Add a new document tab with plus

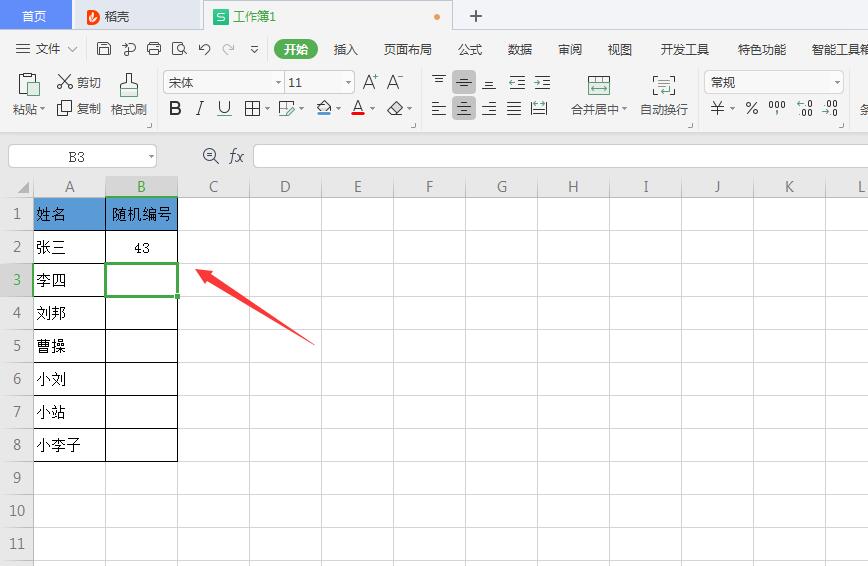tap(476, 16)
